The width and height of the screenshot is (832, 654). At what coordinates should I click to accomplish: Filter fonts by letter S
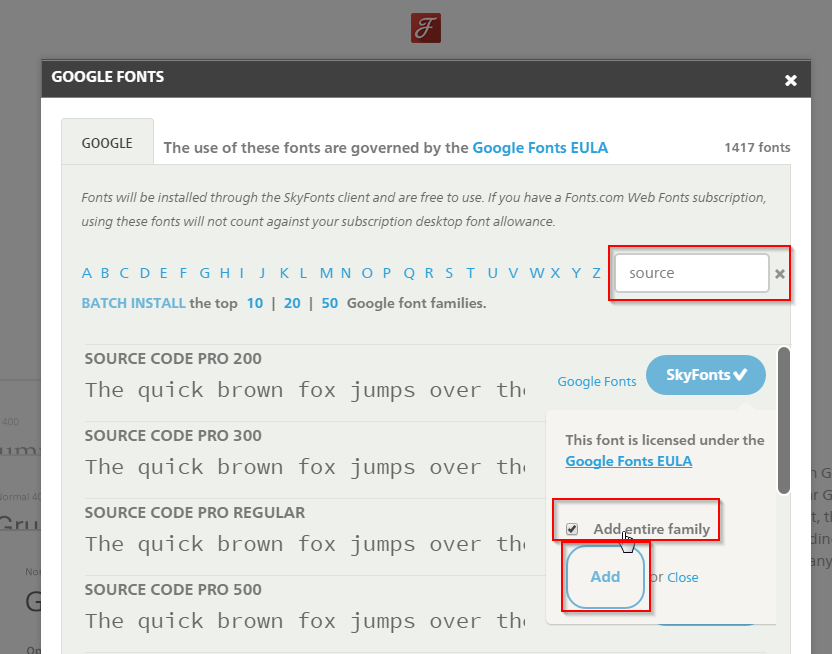coord(450,273)
